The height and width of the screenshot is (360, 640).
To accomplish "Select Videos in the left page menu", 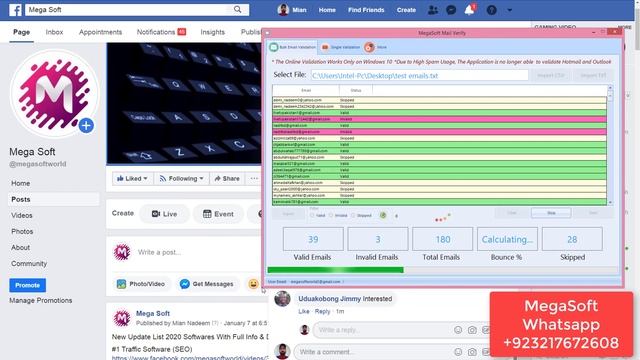I will point(22,215).
